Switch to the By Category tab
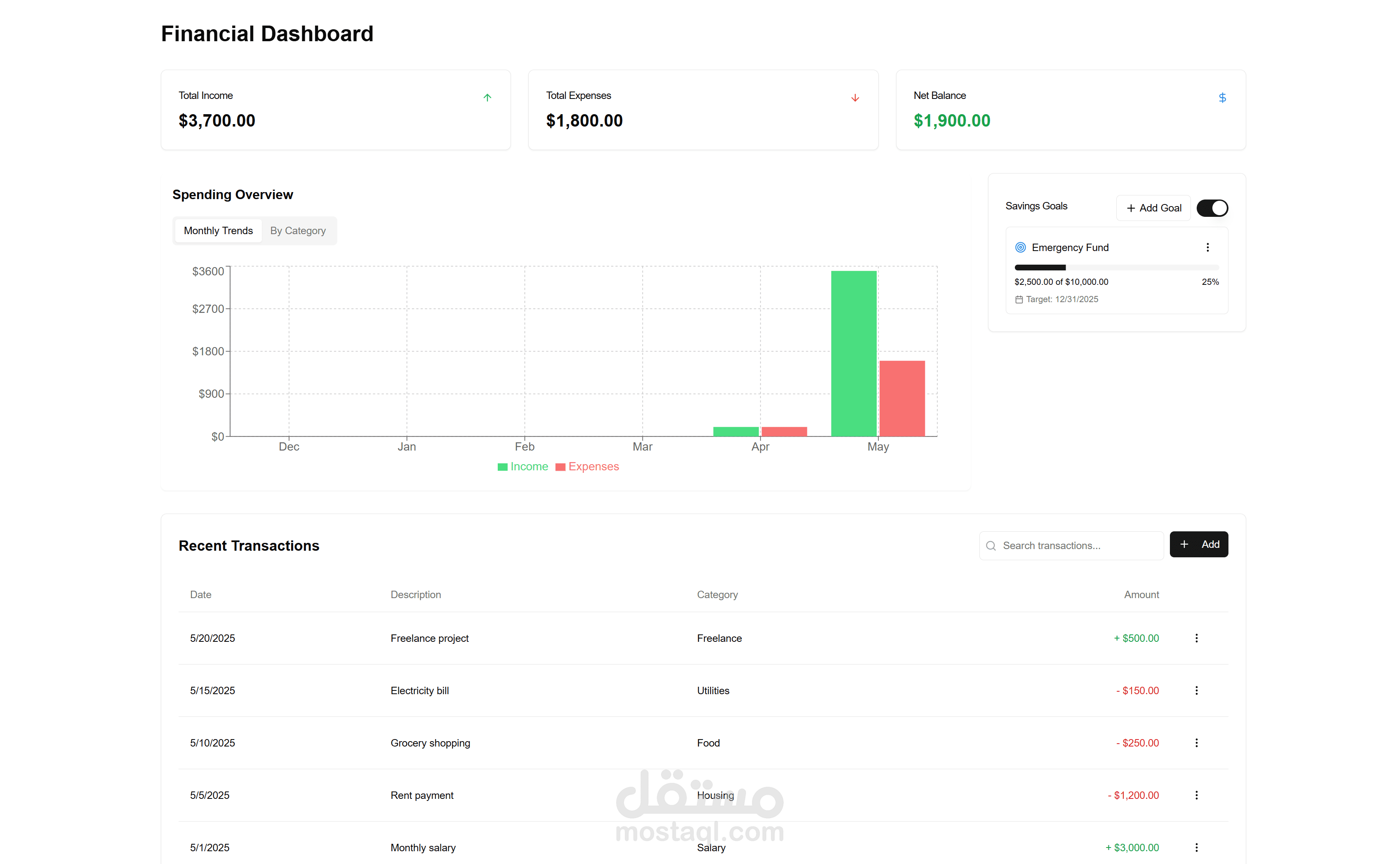The image size is (1400, 864). click(298, 231)
